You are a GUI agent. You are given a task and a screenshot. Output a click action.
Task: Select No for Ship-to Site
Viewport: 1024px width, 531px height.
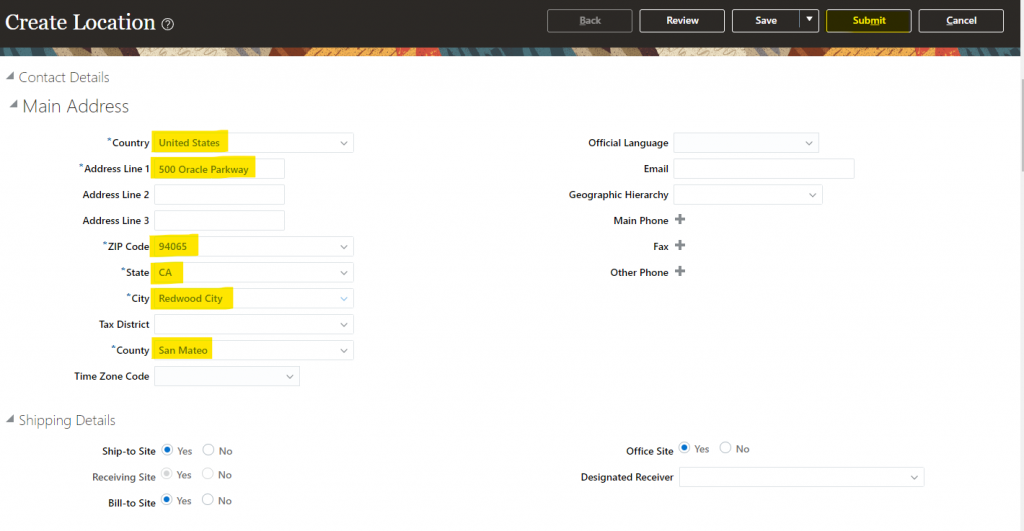tap(208, 451)
